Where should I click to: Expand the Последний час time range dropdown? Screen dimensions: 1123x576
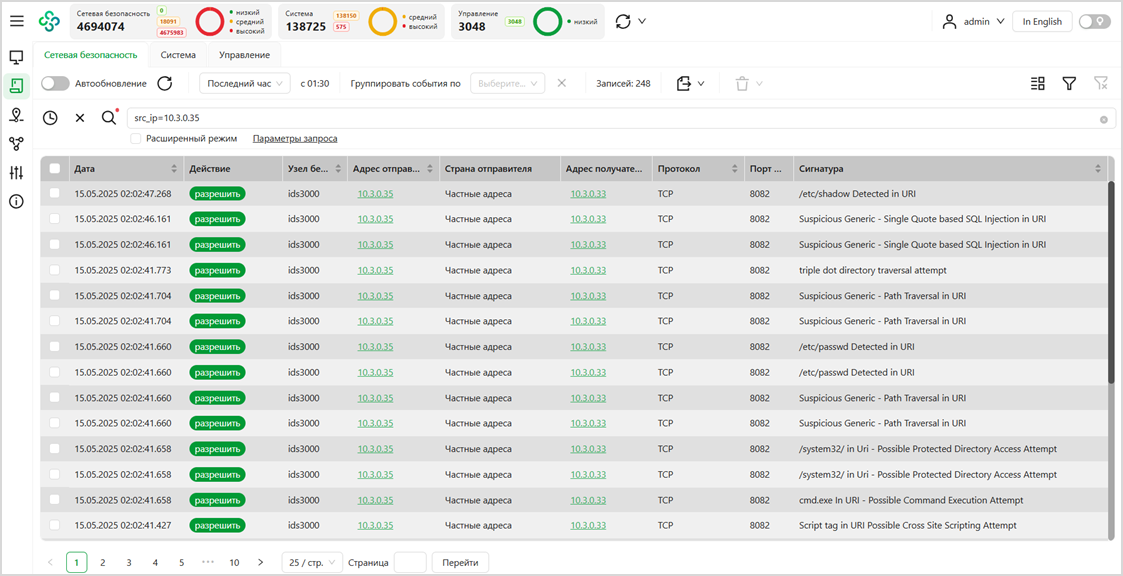[245, 84]
